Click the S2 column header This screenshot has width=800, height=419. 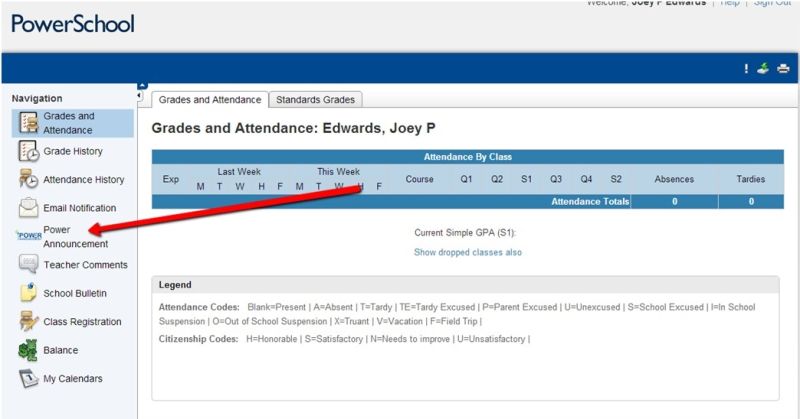click(616, 179)
